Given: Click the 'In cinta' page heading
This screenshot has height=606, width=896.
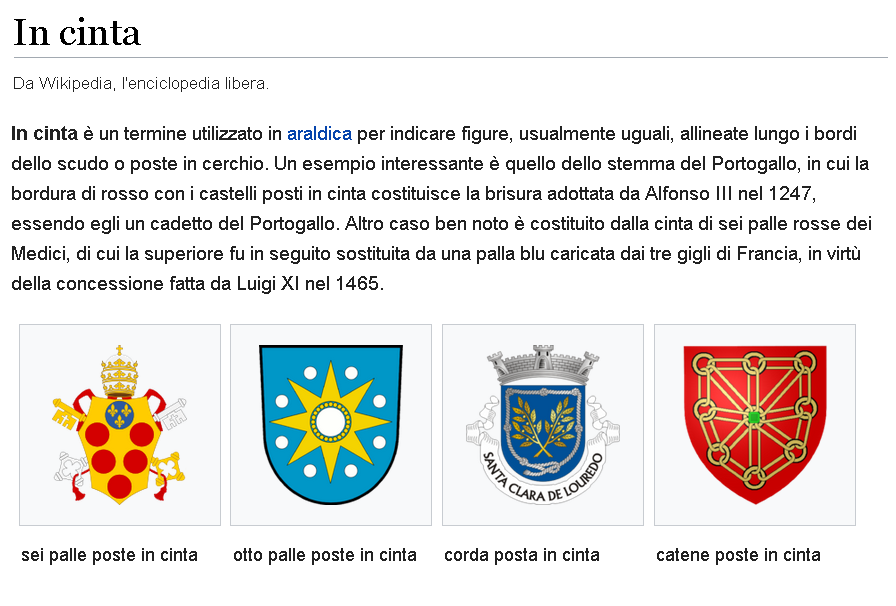Looking at the screenshot, I should click(77, 33).
